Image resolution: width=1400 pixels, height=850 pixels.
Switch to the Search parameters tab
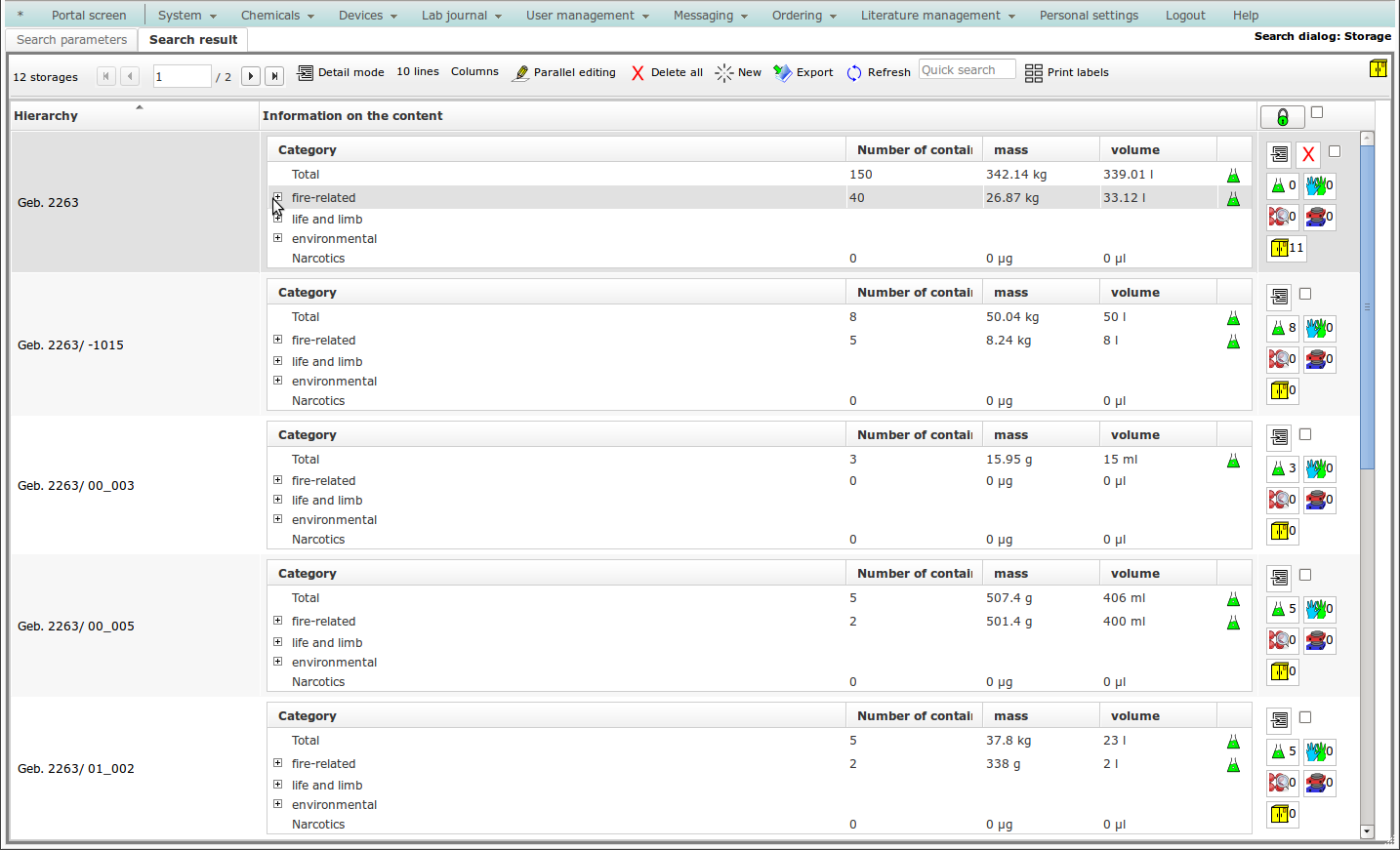click(71, 40)
